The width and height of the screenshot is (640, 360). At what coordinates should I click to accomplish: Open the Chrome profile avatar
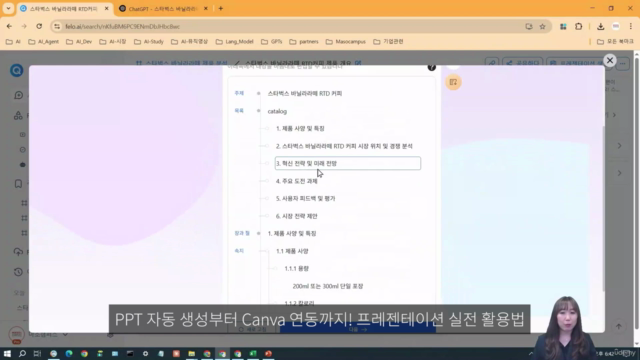[616, 27]
